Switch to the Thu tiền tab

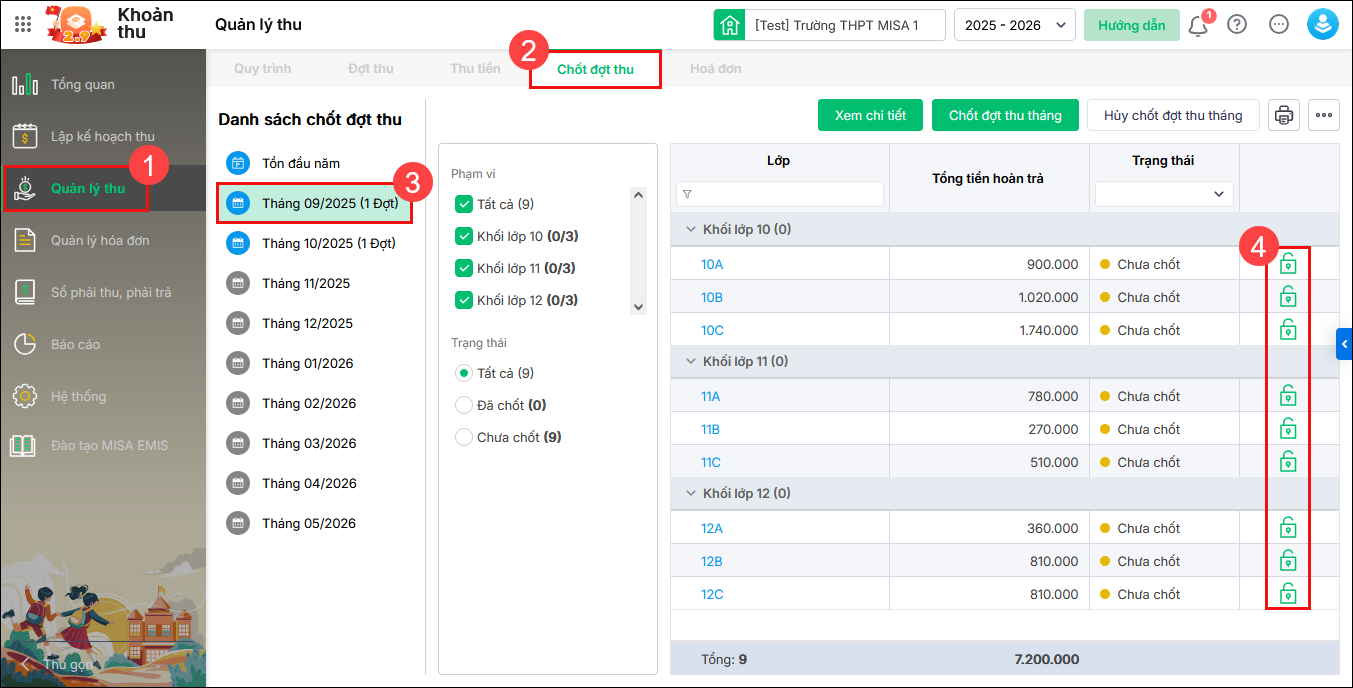[475, 69]
